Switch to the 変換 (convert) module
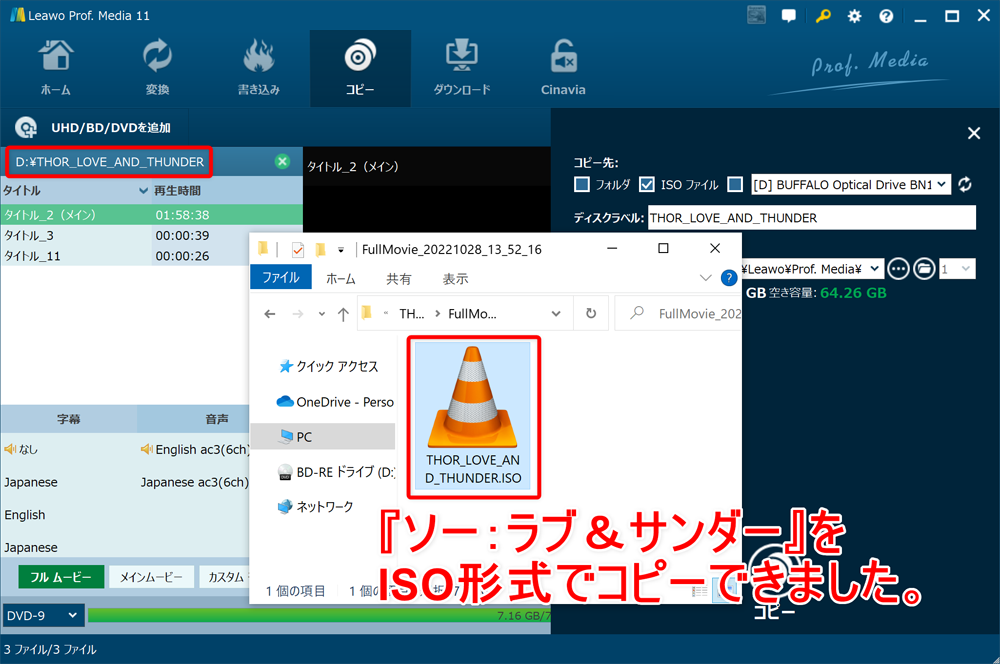Screen dimensions: 1000x664 tap(157, 68)
